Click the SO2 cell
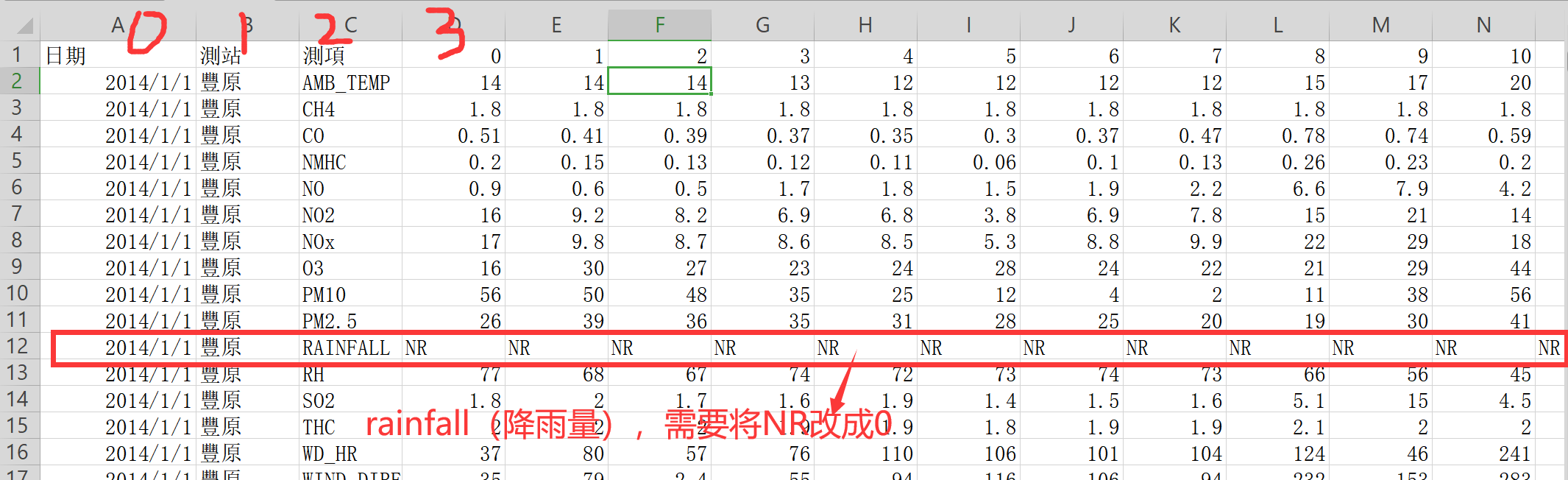 (350, 400)
